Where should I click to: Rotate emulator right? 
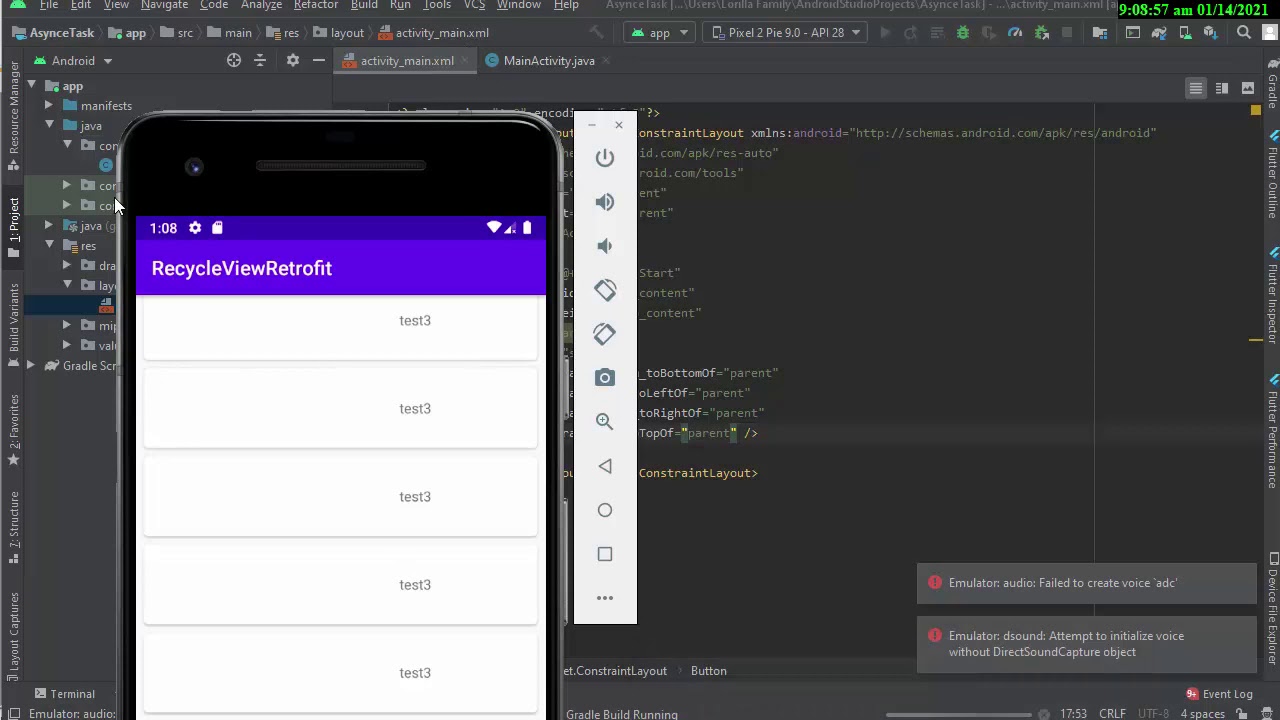click(x=605, y=334)
